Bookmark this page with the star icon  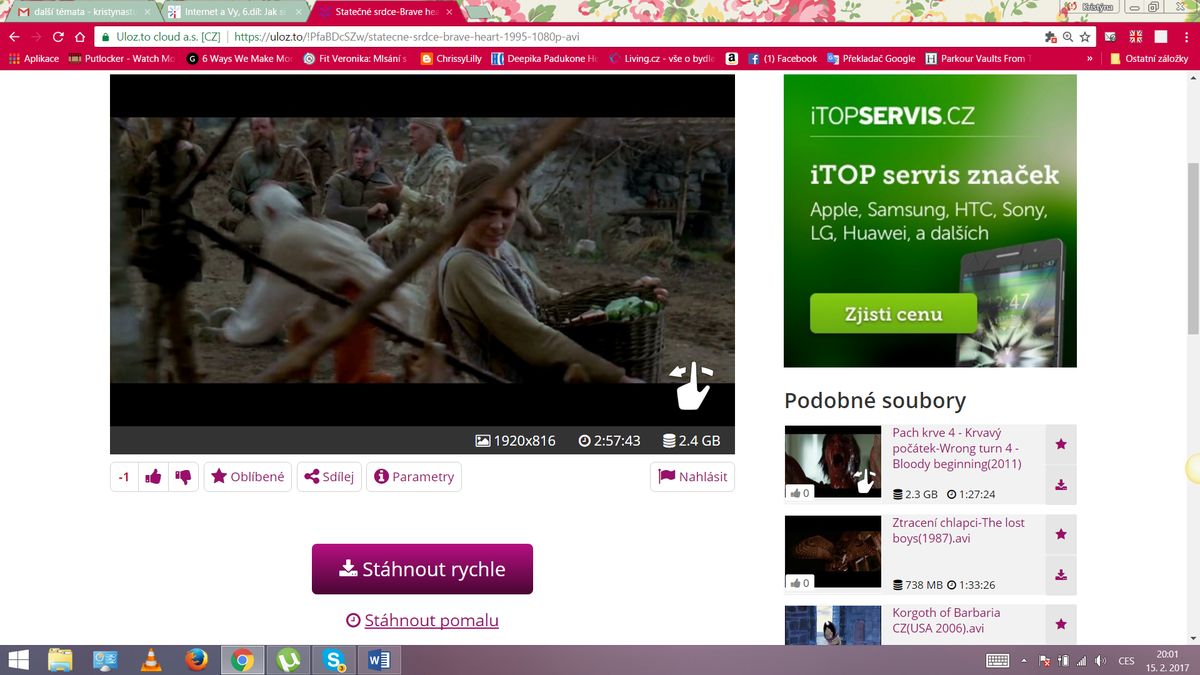point(1086,36)
